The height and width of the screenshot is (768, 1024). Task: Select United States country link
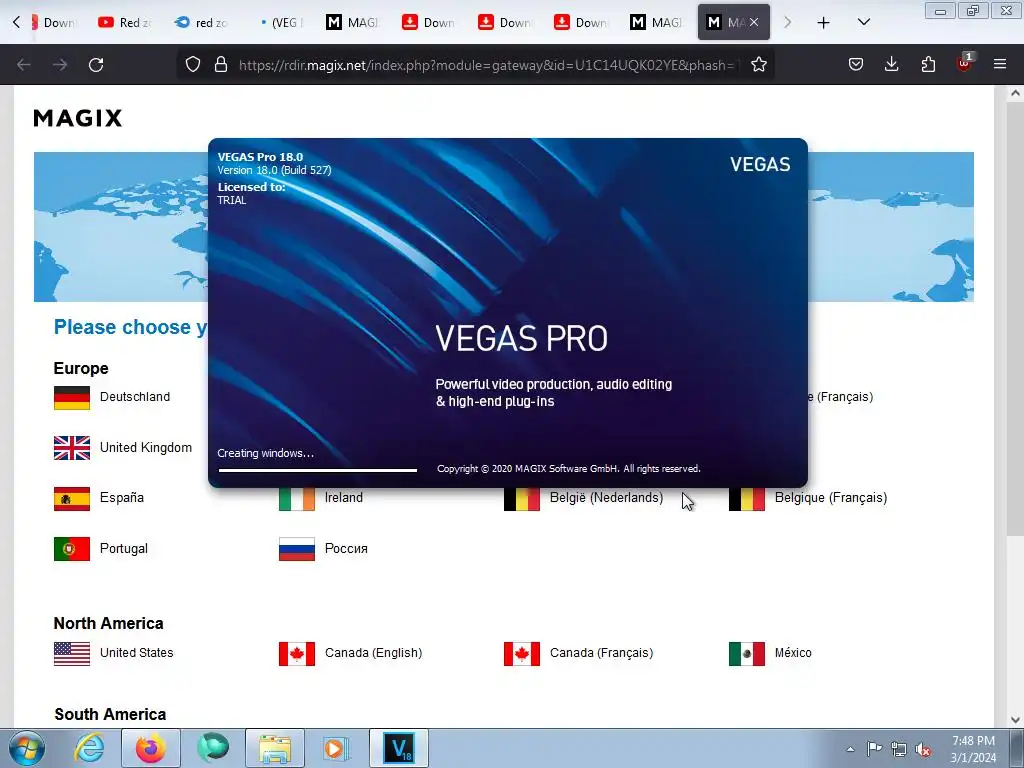[x=136, y=653]
